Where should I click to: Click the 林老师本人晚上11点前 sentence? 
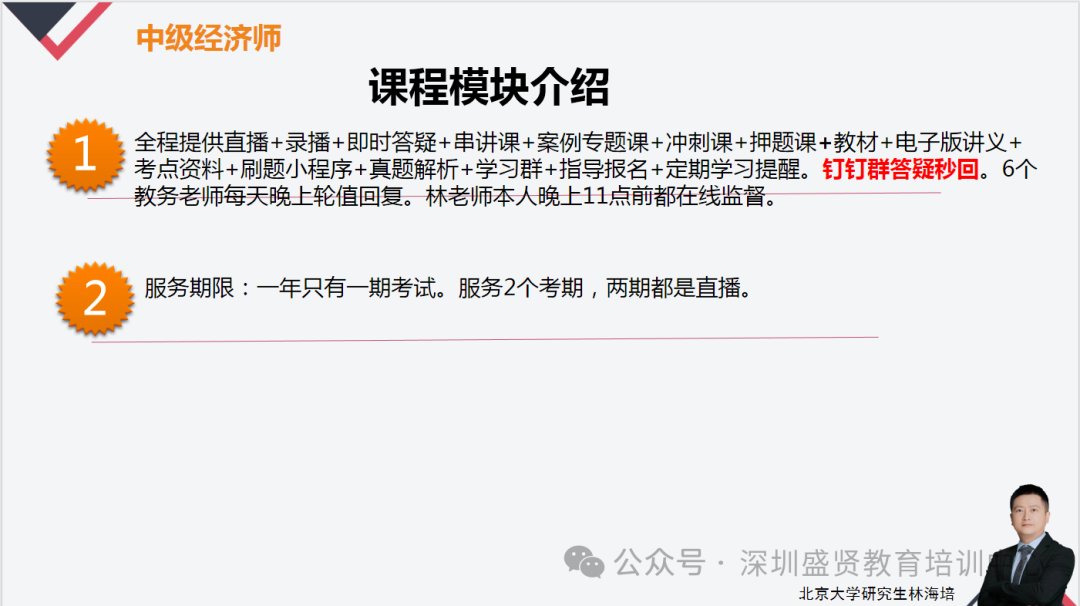(602, 196)
